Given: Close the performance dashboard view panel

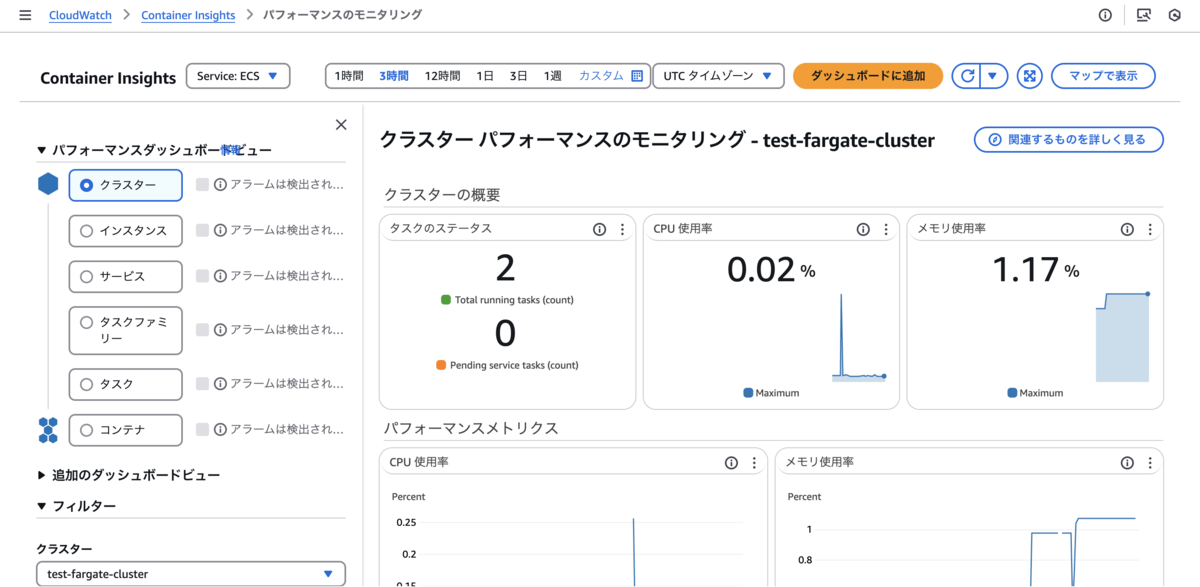Looking at the screenshot, I should click(x=340, y=124).
